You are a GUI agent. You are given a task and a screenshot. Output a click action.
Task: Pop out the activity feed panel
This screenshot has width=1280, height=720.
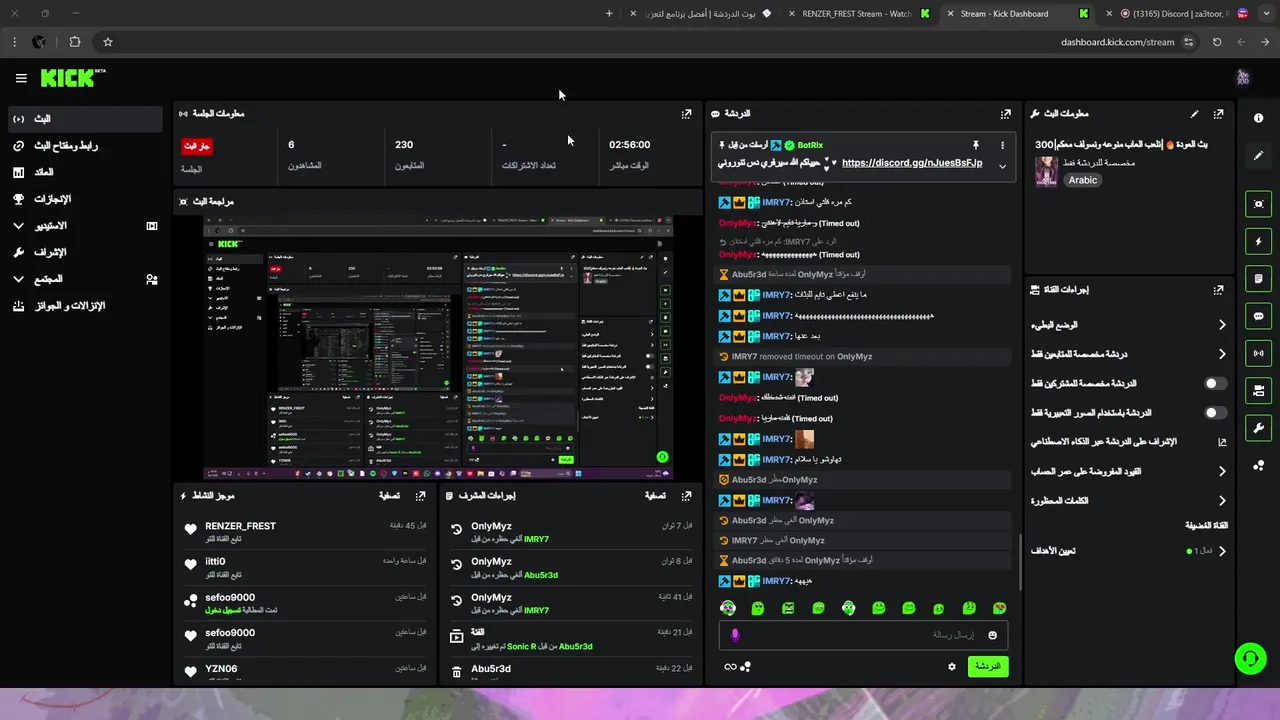pos(421,495)
